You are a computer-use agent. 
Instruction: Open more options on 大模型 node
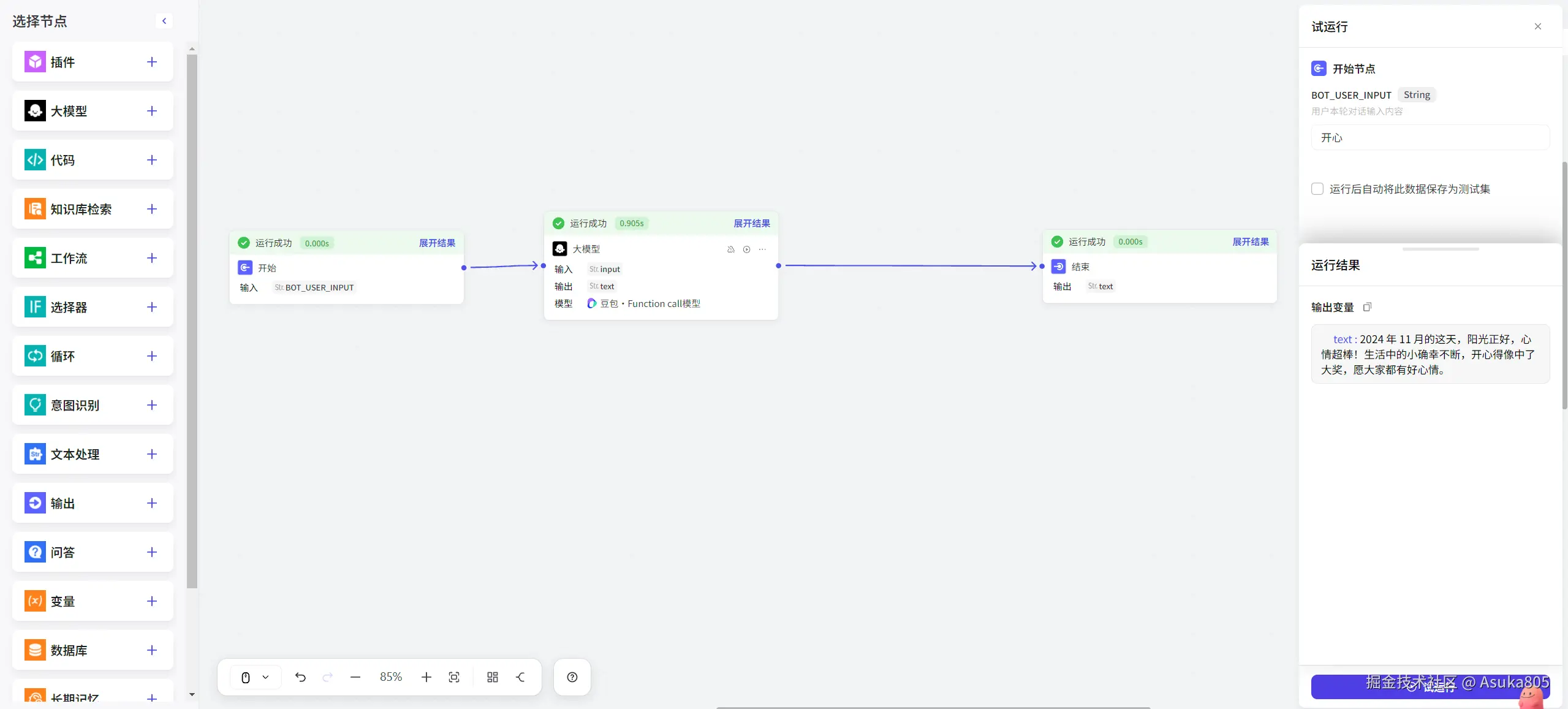coord(762,249)
